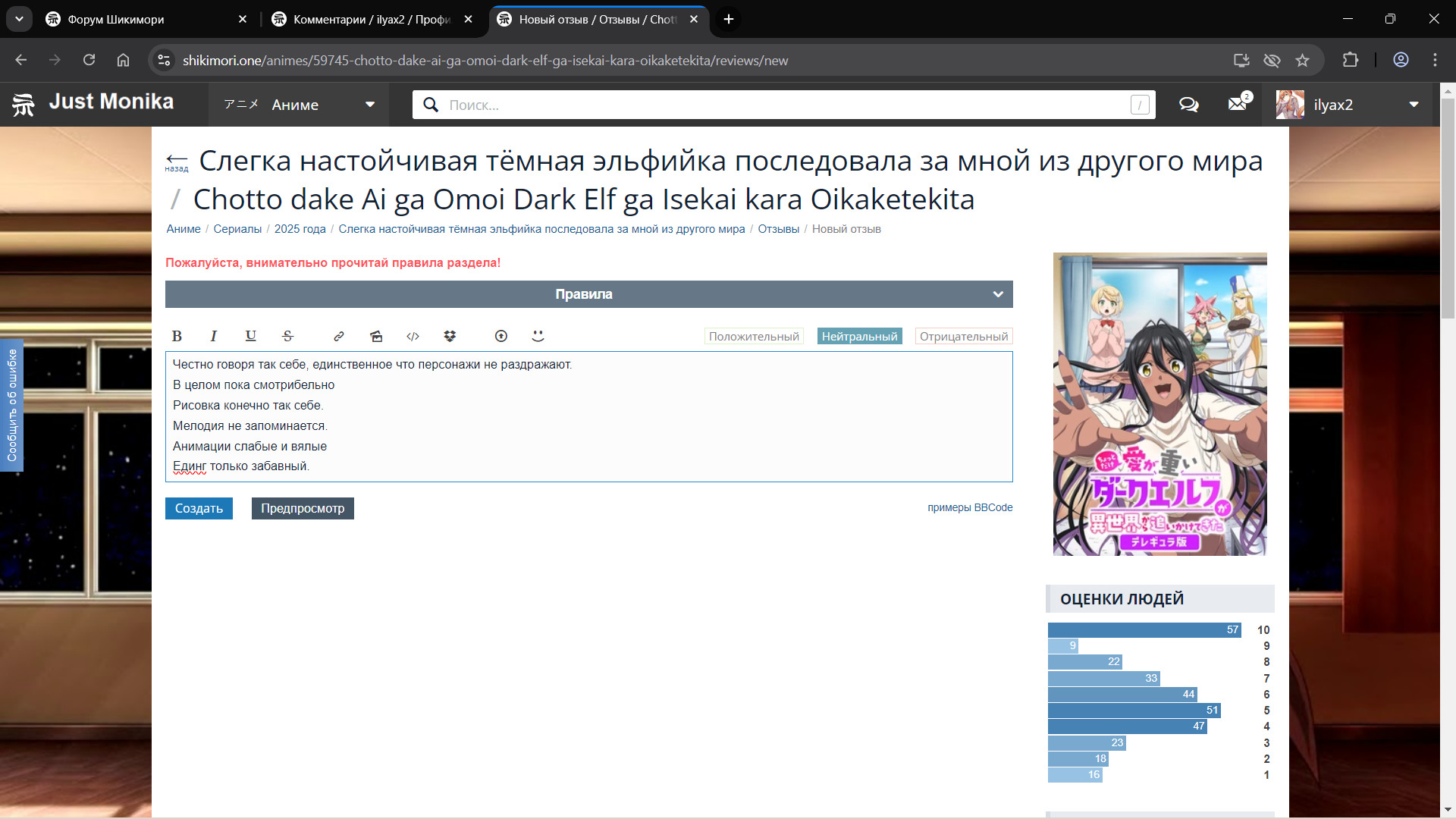Viewport: 1456px width, 819px height.
Task: Mark the review as Положительный
Action: pos(754,336)
